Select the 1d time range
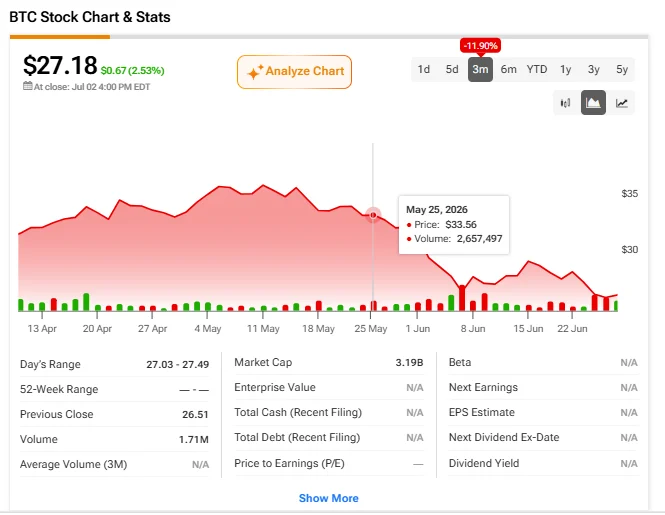Viewport: 665px width, 515px height. point(424,69)
